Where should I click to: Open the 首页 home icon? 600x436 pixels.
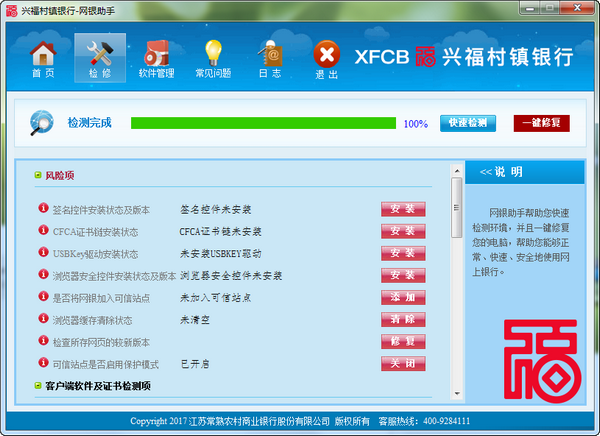click(43, 59)
